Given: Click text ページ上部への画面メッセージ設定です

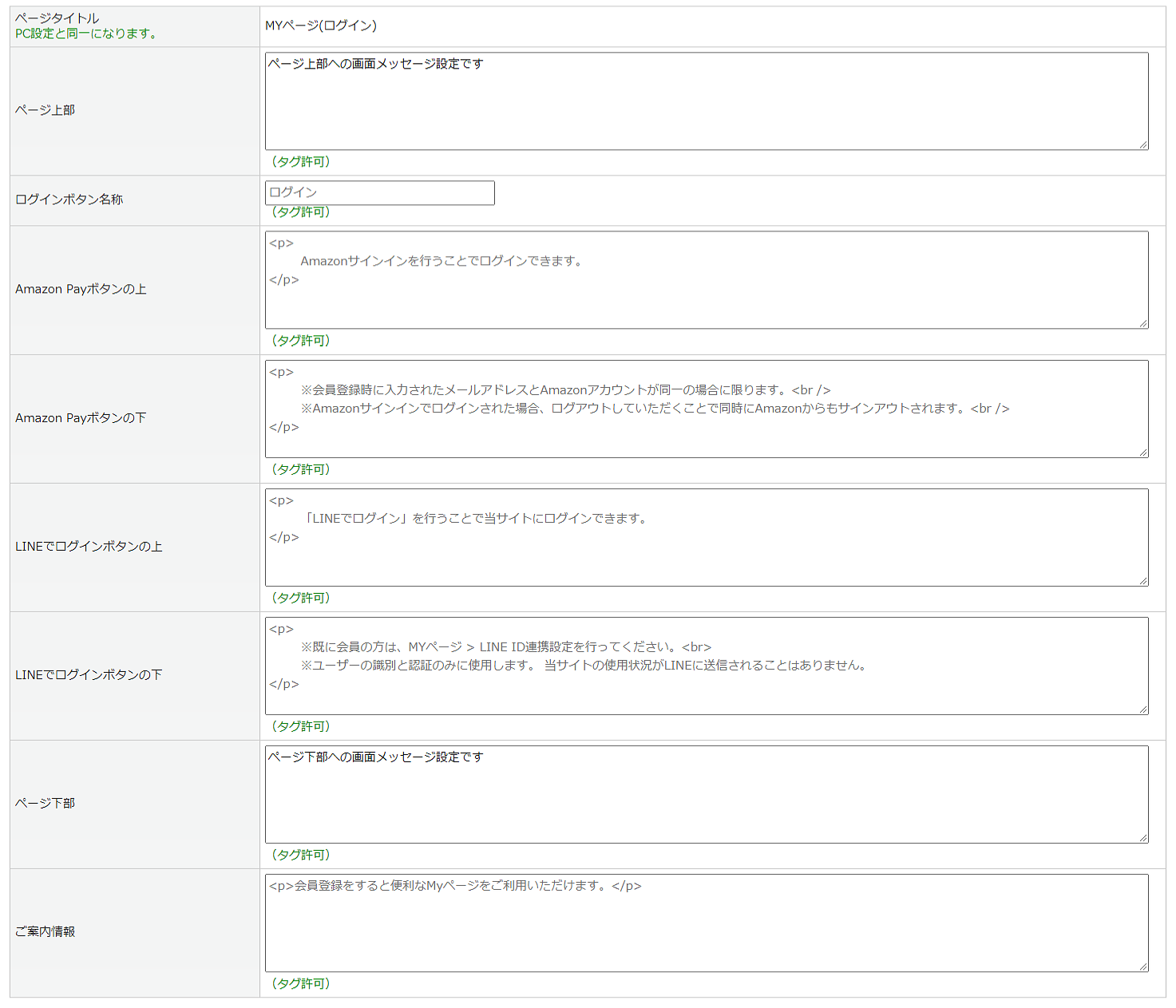Looking at the screenshot, I should [375, 64].
